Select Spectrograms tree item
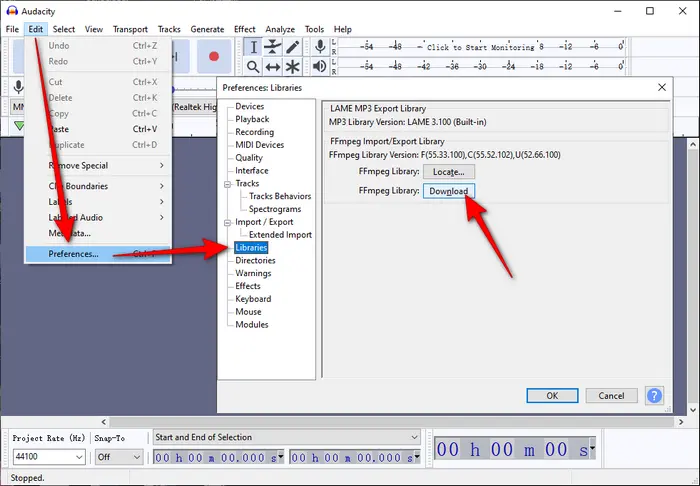 (x=275, y=209)
